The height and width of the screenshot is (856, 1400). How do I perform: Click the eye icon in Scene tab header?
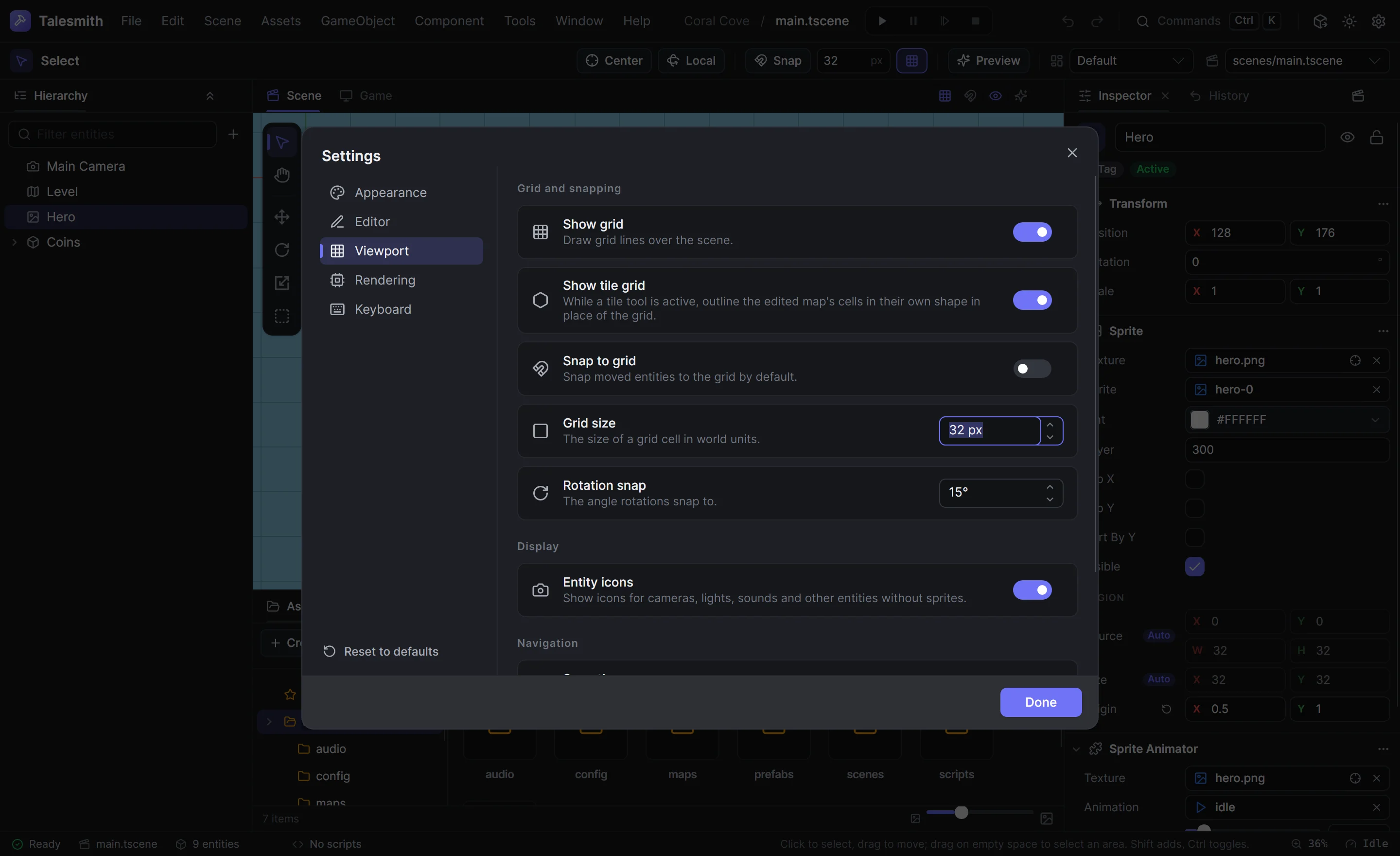point(995,95)
